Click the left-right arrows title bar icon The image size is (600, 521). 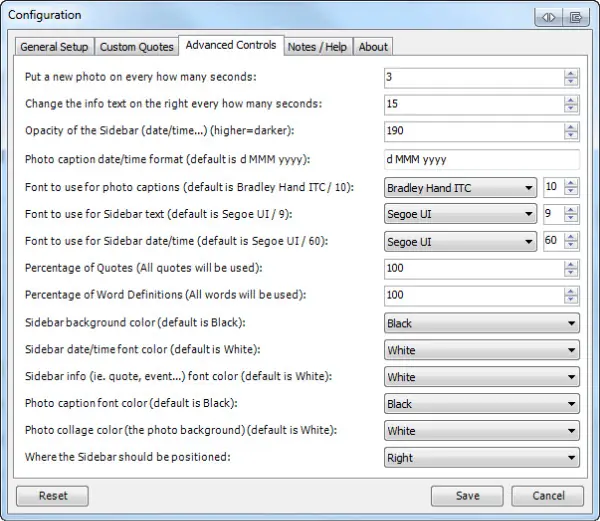click(548, 18)
